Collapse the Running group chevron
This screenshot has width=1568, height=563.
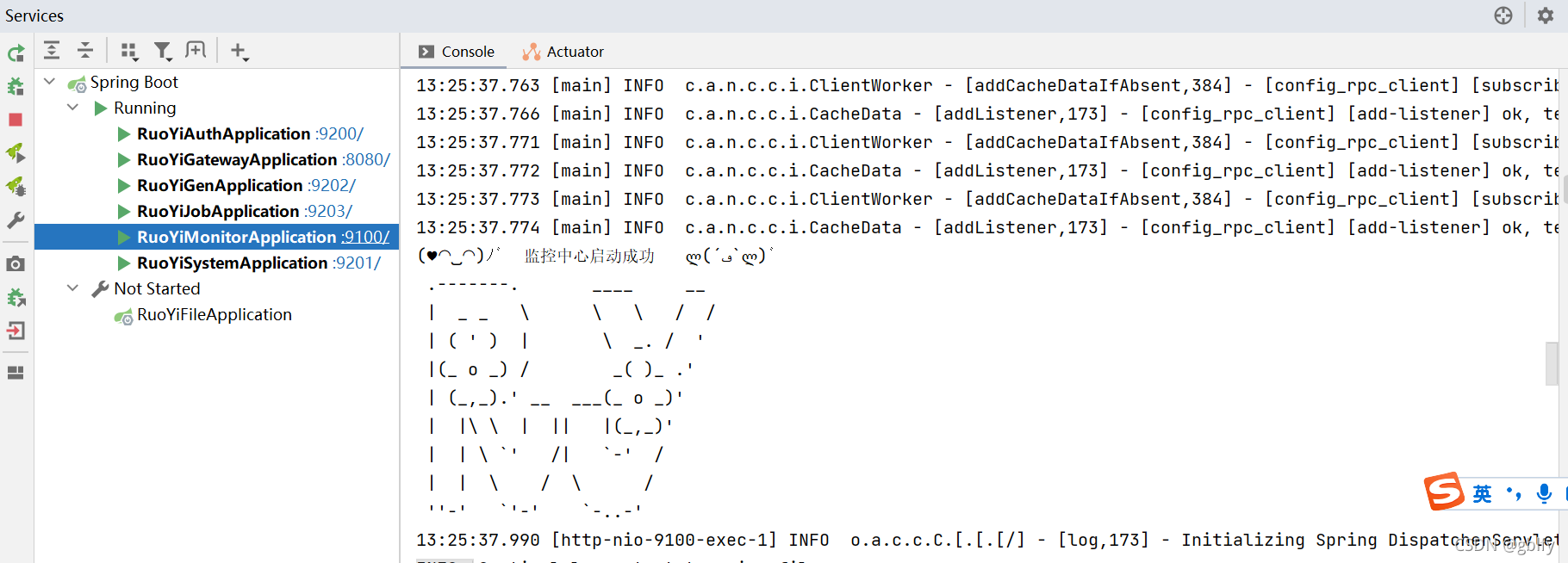(x=73, y=108)
